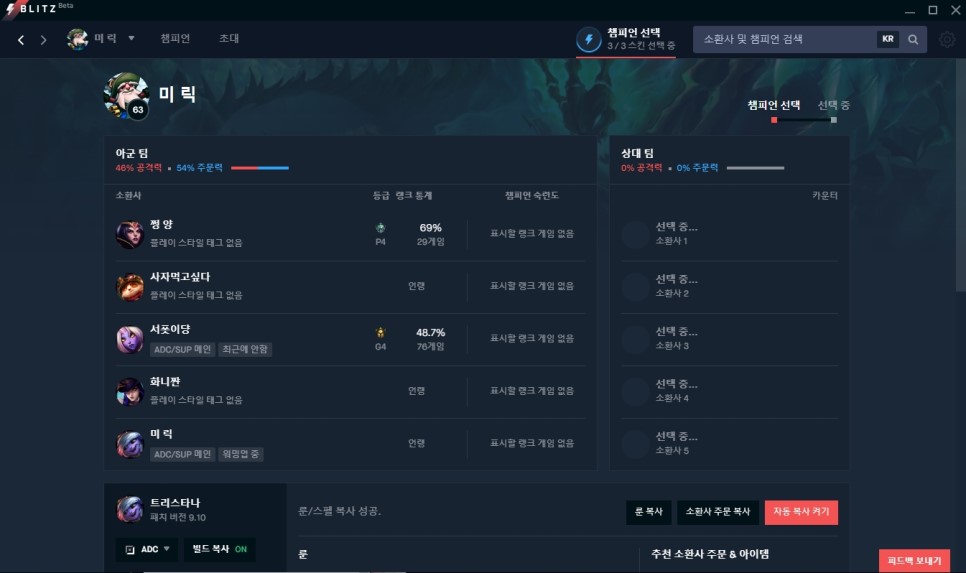Click the 최근에 안함 tag
This screenshot has height=573, width=966.
tap(245, 349)
